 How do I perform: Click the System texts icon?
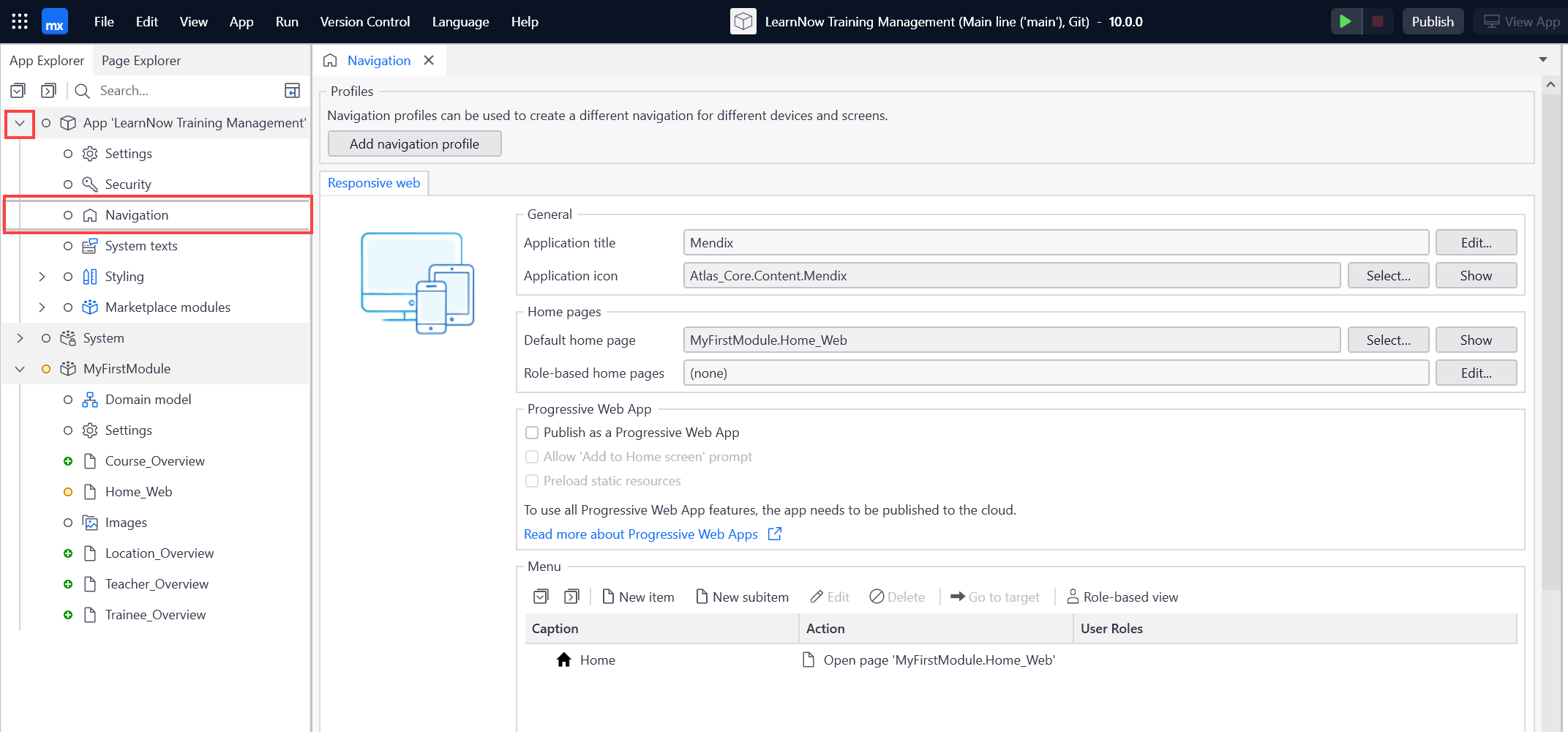click(90, 246)
